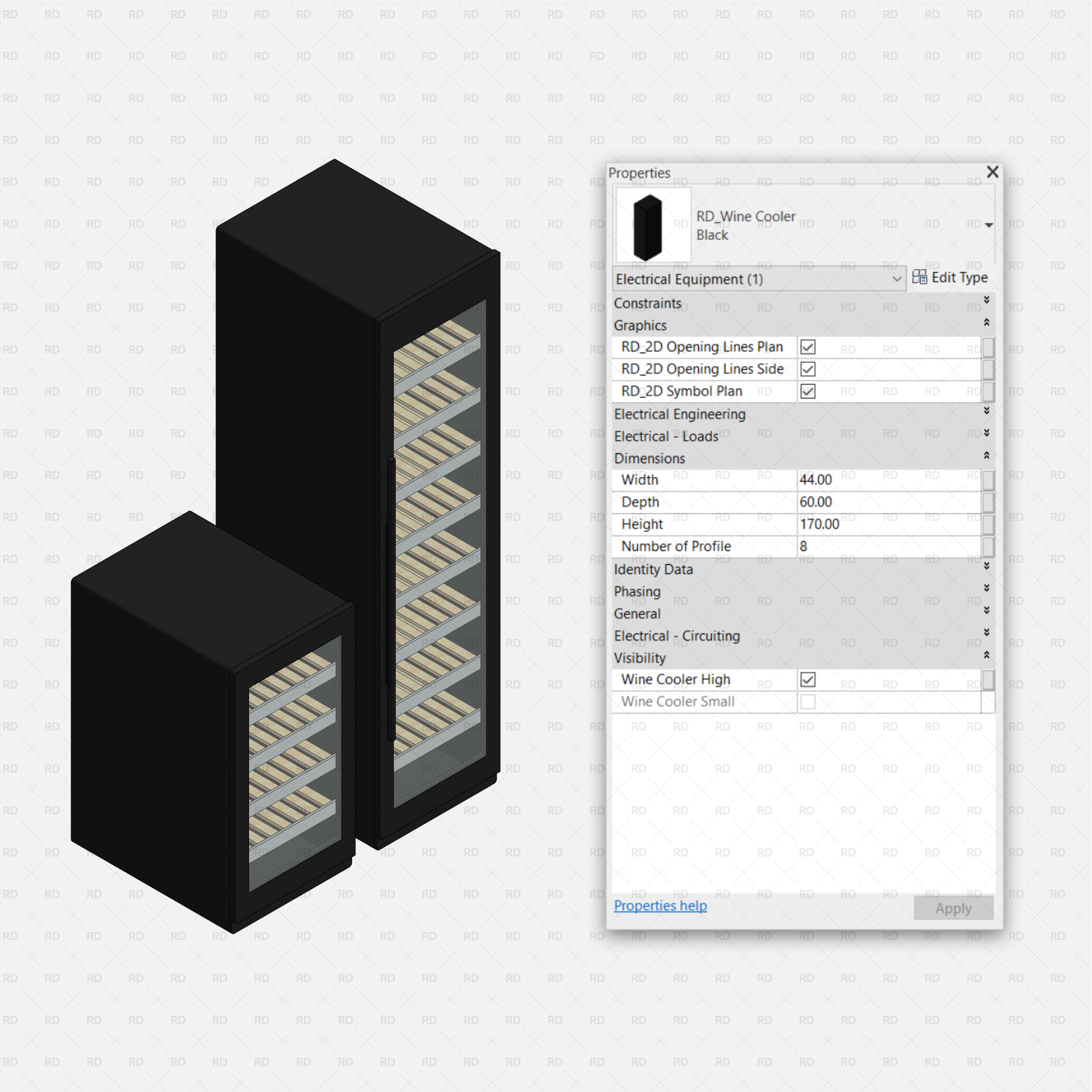The image size is (1092, 1092).
Task: Collapse the Graphics section
Action: (x=986, y=322)
